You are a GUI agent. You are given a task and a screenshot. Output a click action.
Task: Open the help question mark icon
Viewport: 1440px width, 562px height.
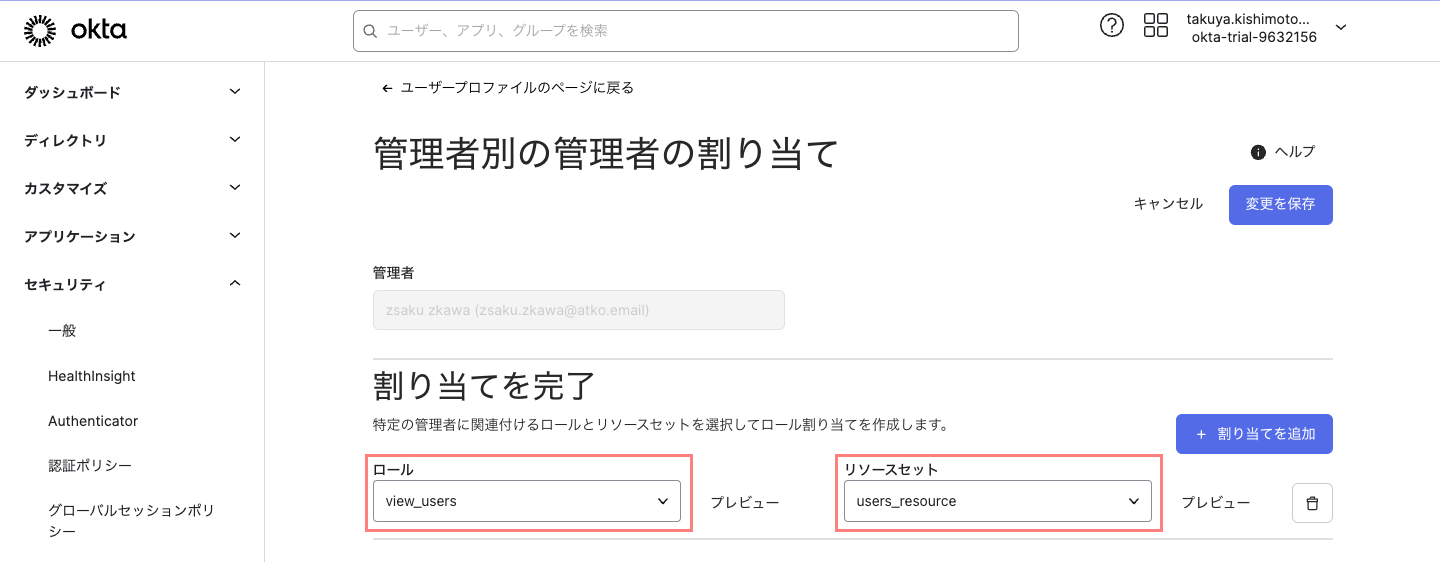point(1111,26)
